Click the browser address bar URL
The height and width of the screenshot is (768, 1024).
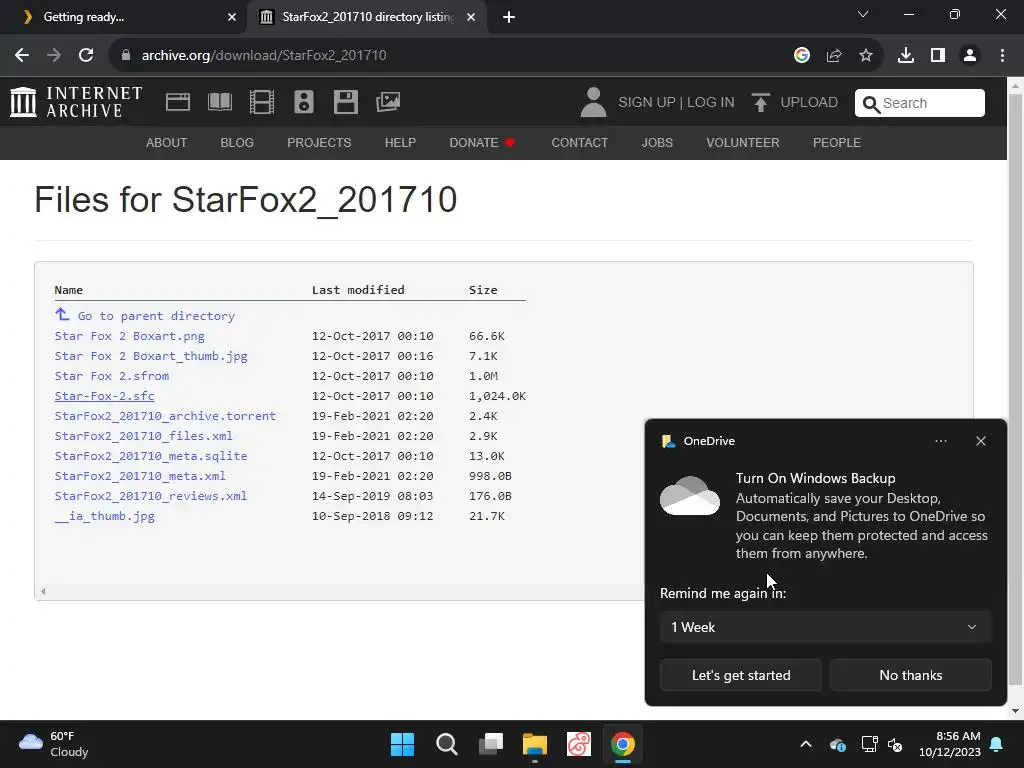coord(264,56)
